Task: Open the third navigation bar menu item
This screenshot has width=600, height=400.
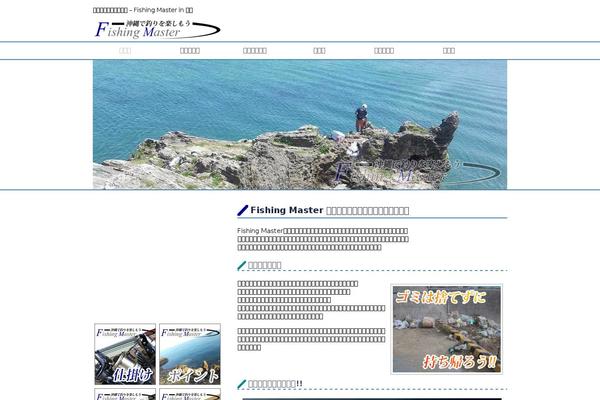Action: point(255,50)
